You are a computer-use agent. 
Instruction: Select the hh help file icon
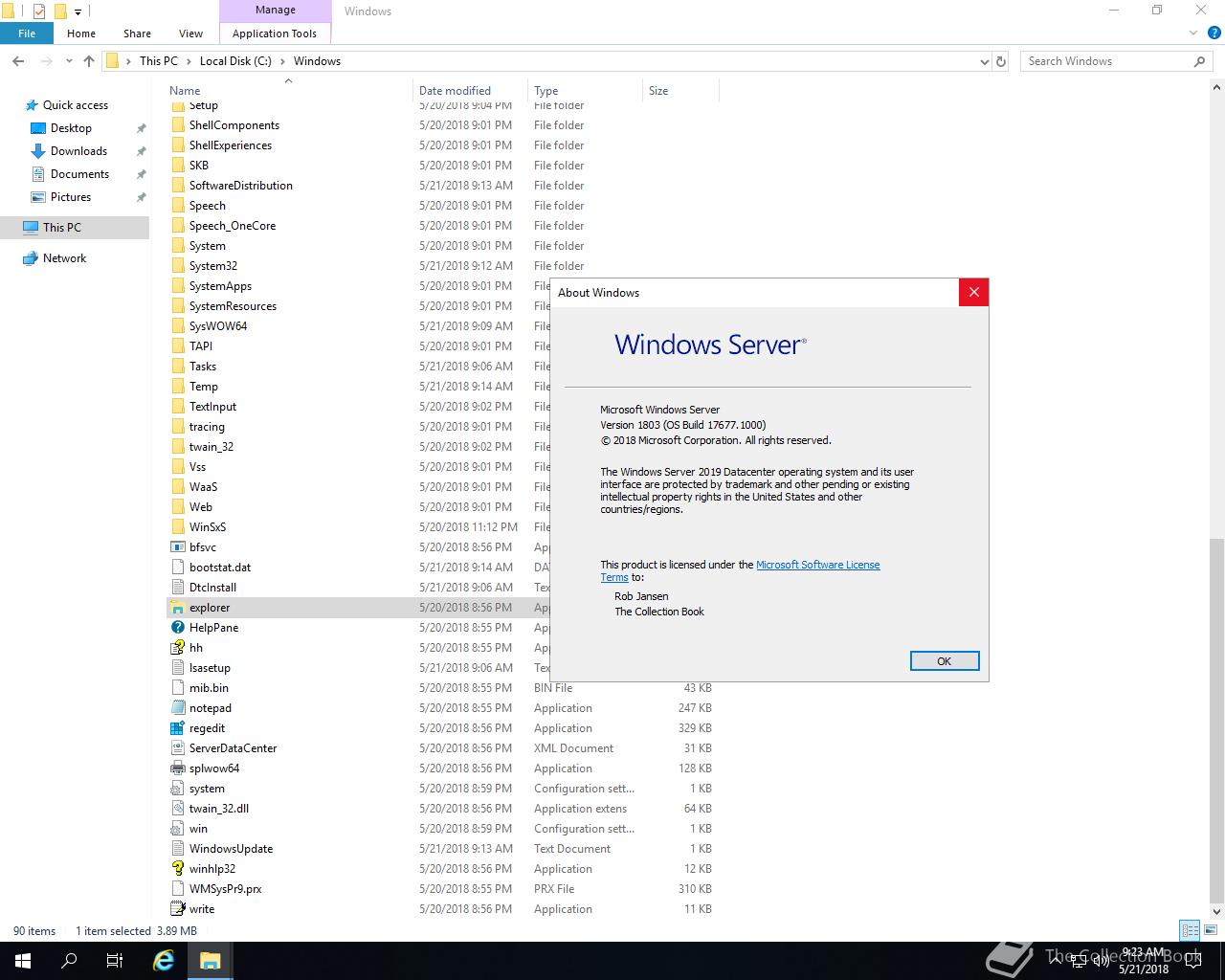point(177,648)
